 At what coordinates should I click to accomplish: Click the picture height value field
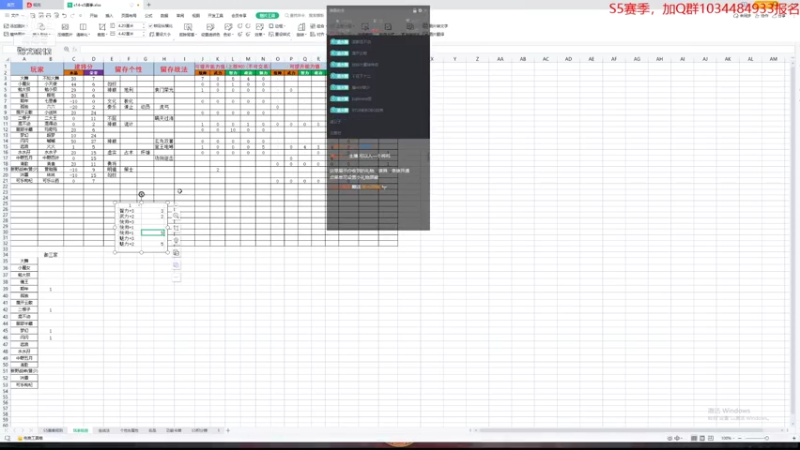point(128,26)
